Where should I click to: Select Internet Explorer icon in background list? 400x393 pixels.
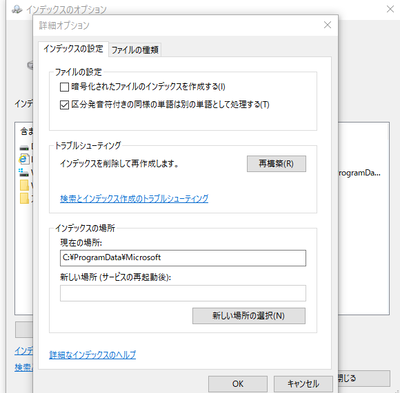coord(24,159)
